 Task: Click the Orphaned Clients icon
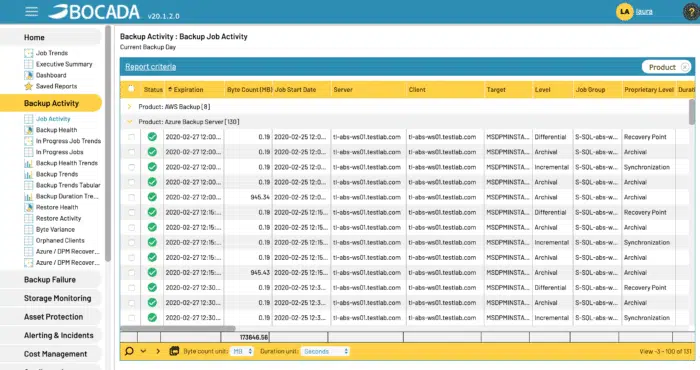(x=29, y=240)
